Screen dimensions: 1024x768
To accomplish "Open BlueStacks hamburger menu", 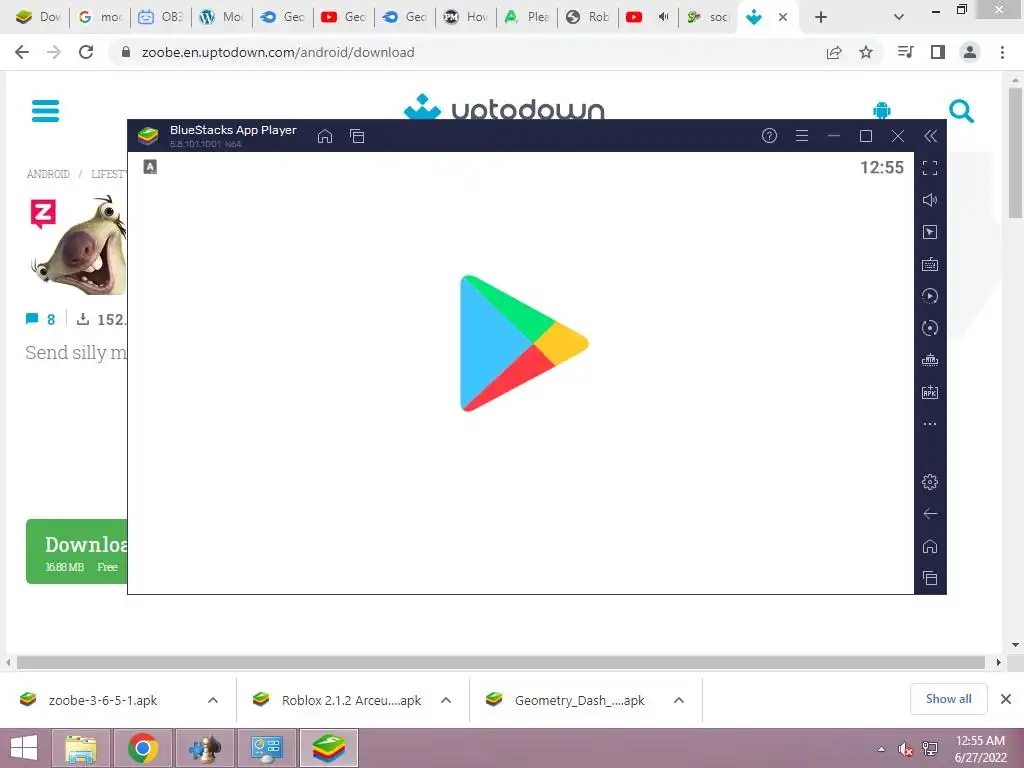I will pos(801,135).
